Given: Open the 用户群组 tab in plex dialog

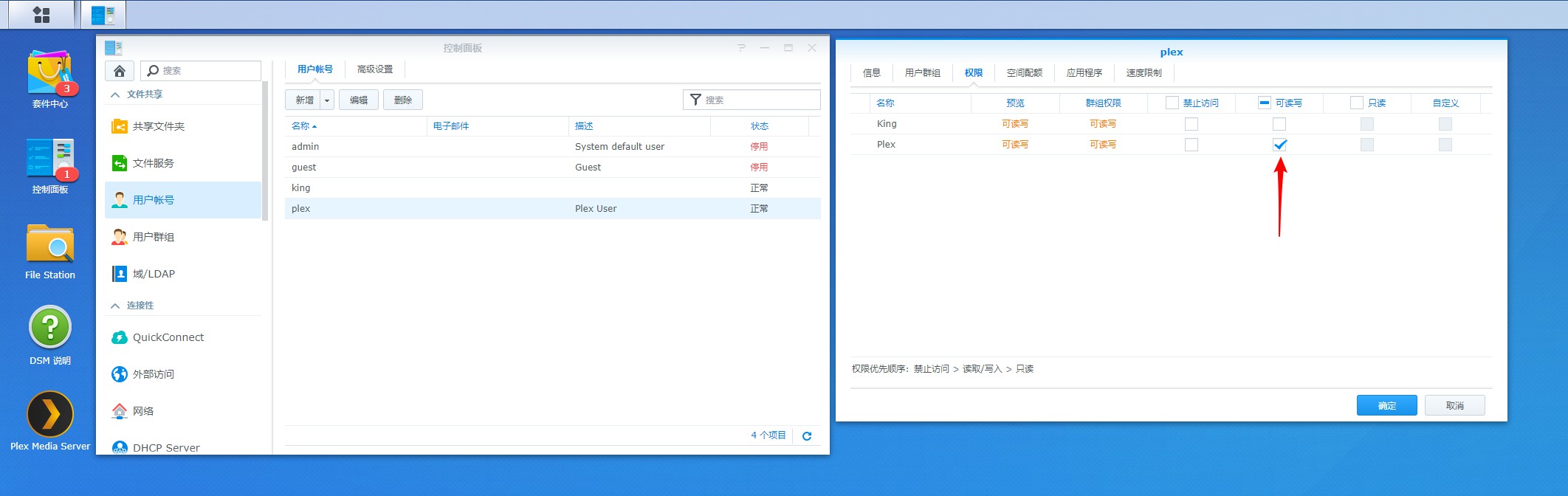Looking at the screenshot, I should (922, 73).
